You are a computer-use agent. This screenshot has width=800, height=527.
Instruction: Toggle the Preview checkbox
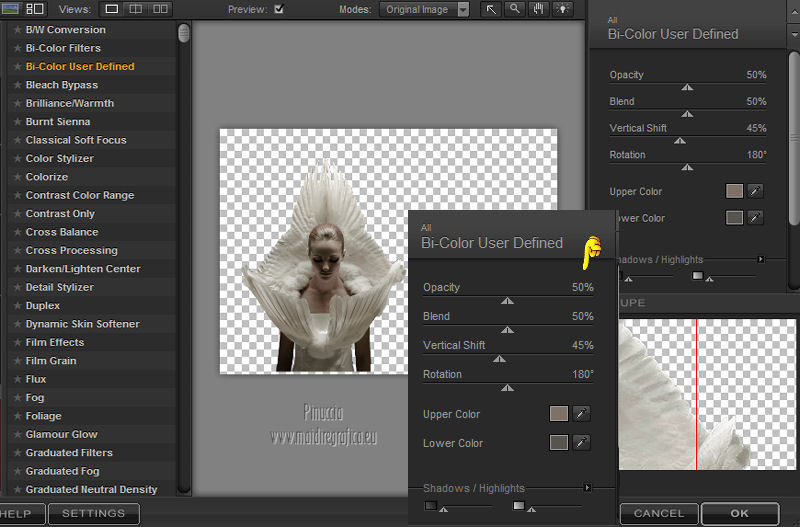point(279,9)
